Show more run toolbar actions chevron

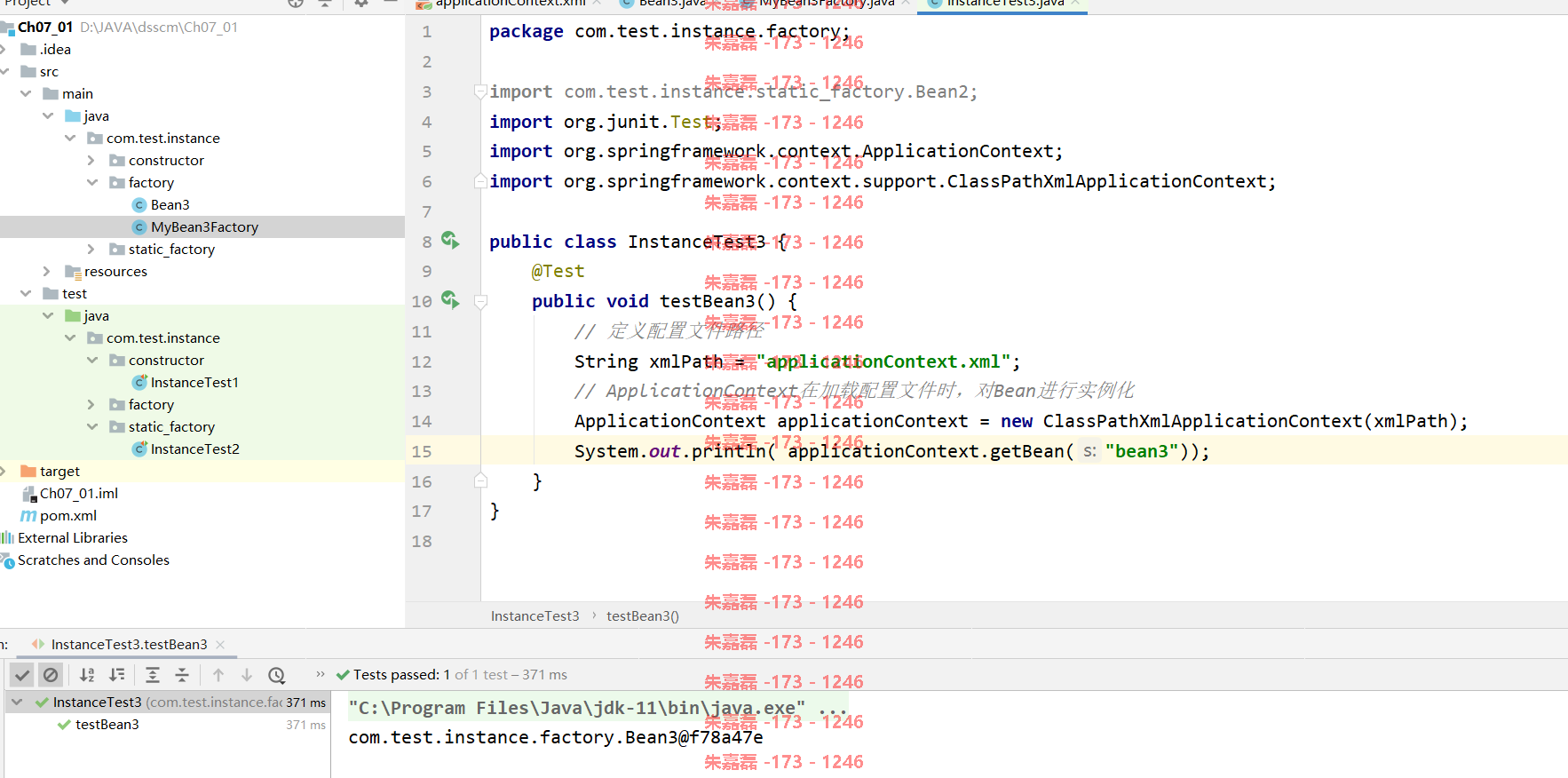(321, 674)
